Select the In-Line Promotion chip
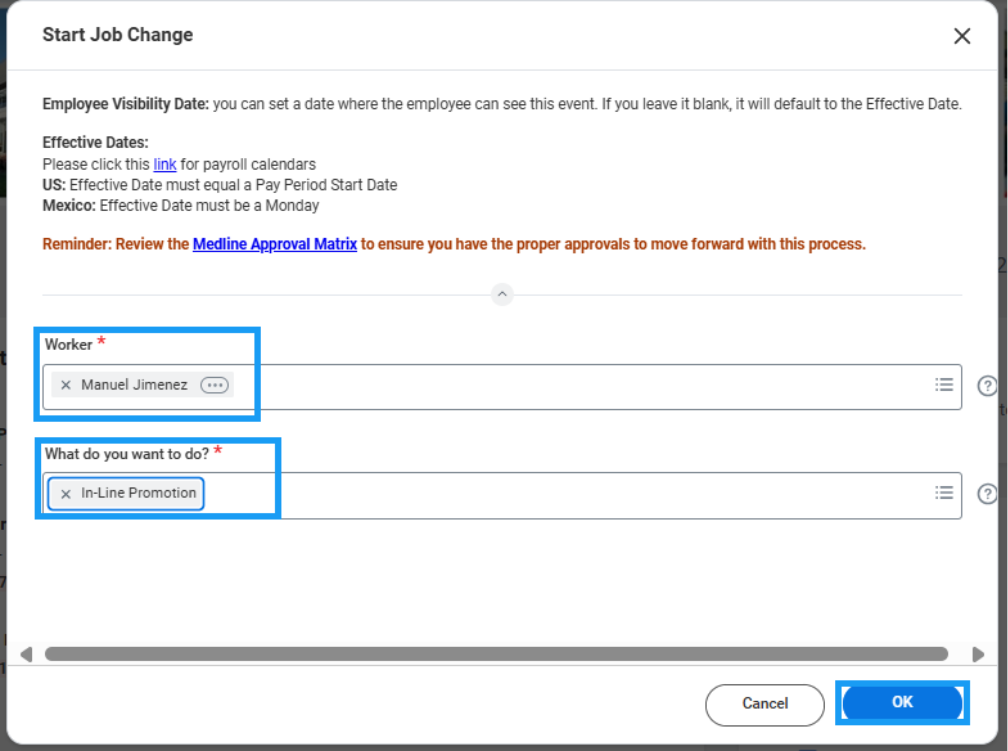The width and height of the screenshot is (1008, 751). [138, 493]
